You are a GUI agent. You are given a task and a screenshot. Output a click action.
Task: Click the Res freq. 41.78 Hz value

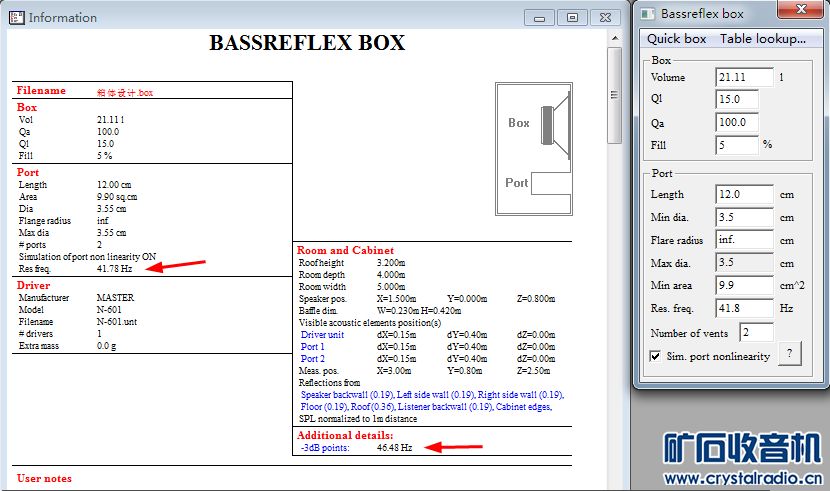click(114, 269)
